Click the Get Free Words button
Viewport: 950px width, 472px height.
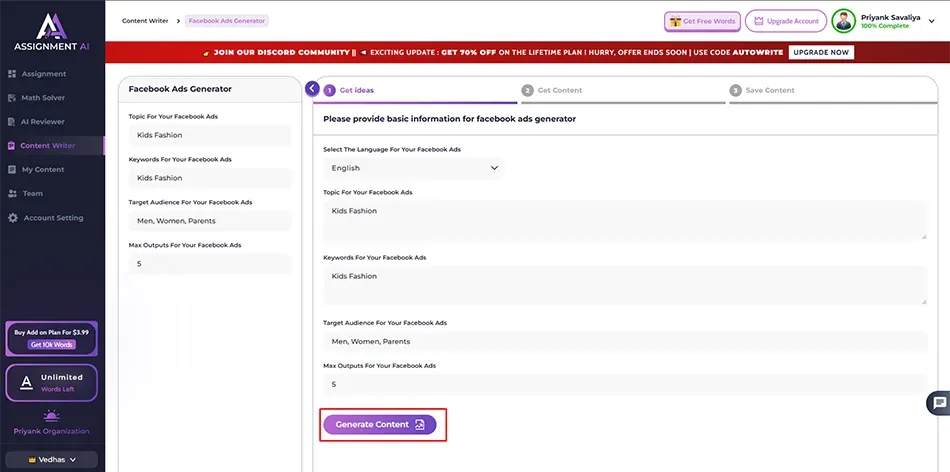click(x=702, y=21)
